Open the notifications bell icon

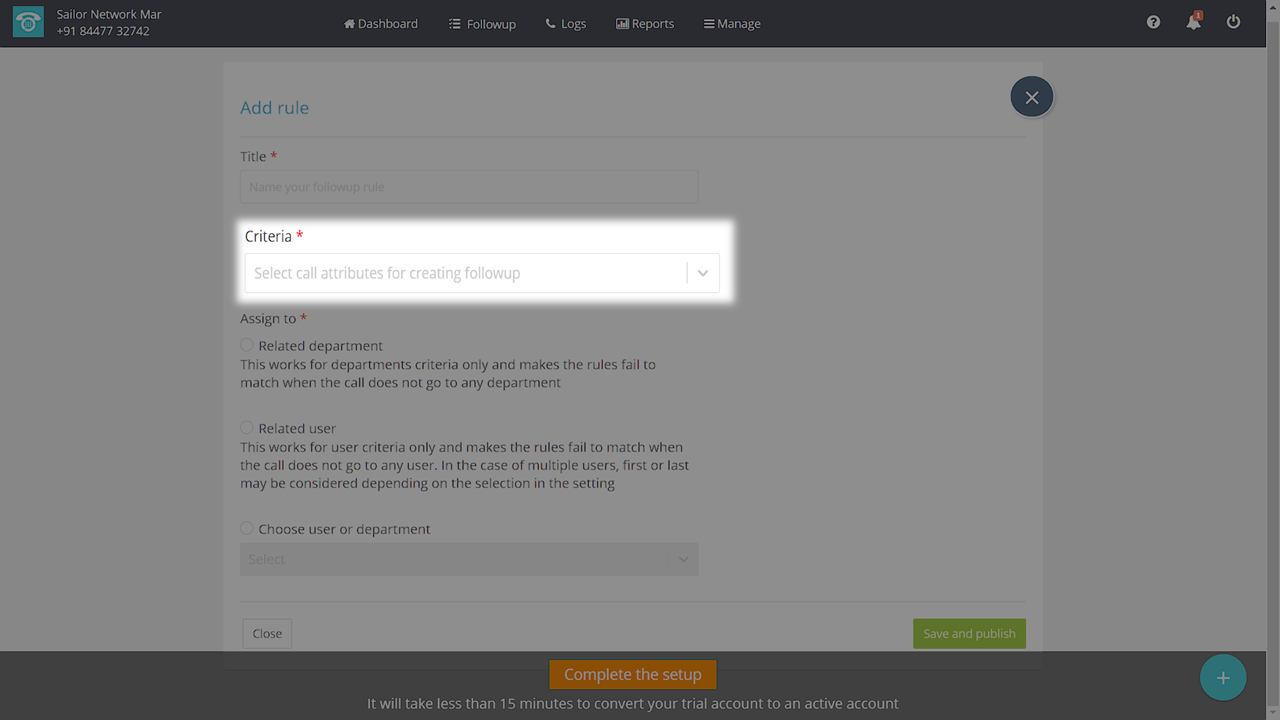tap(1193, 22)
